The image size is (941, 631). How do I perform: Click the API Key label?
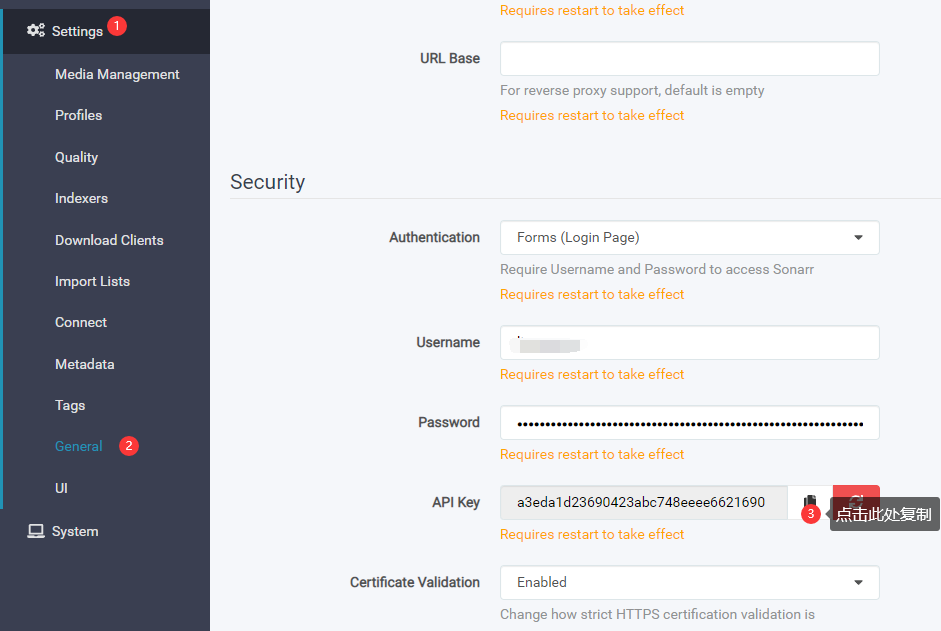[x=456, y=502]
